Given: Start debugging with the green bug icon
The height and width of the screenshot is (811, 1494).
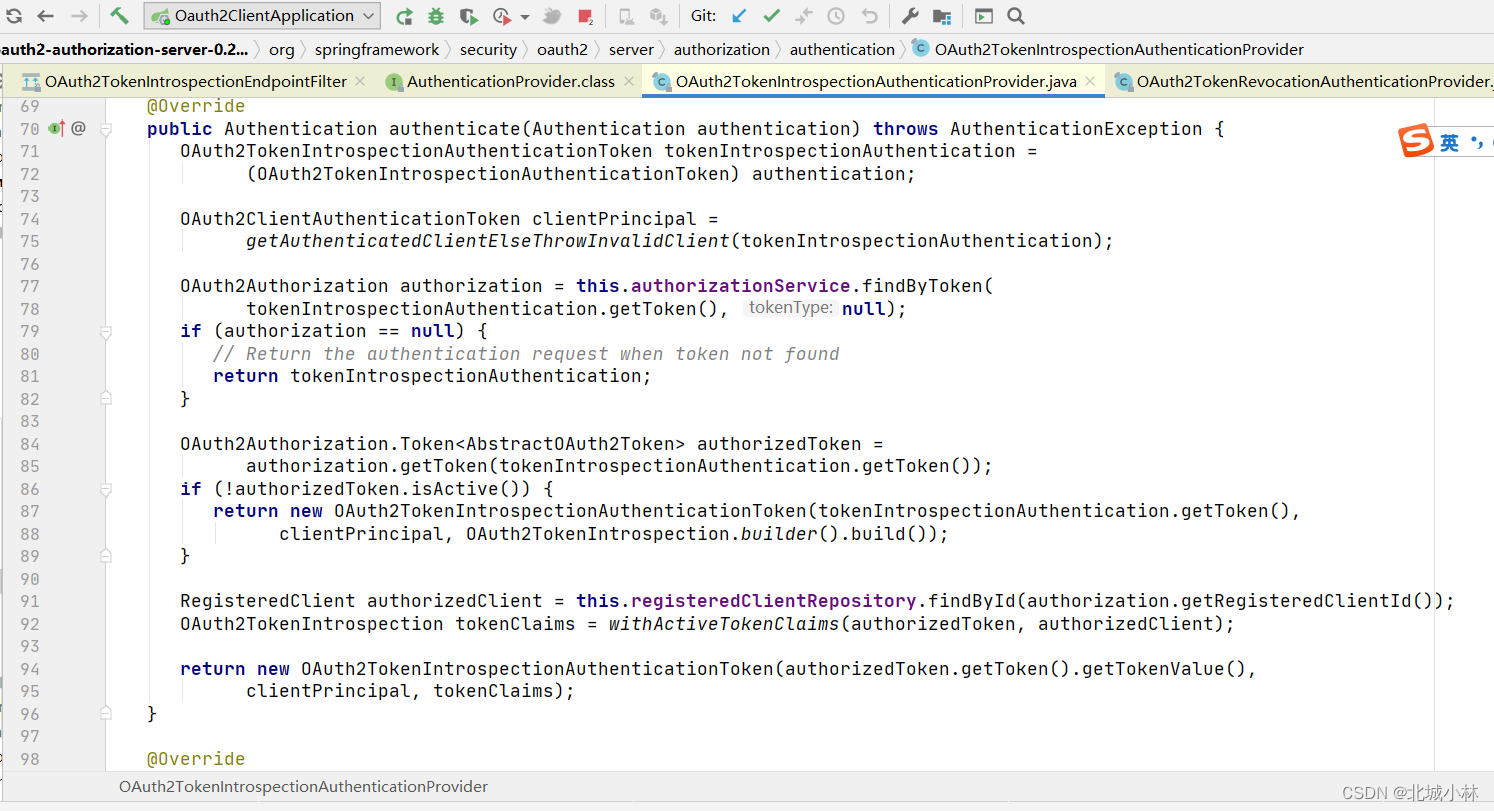Looking at the screenshot, I should tap(436, 16).
